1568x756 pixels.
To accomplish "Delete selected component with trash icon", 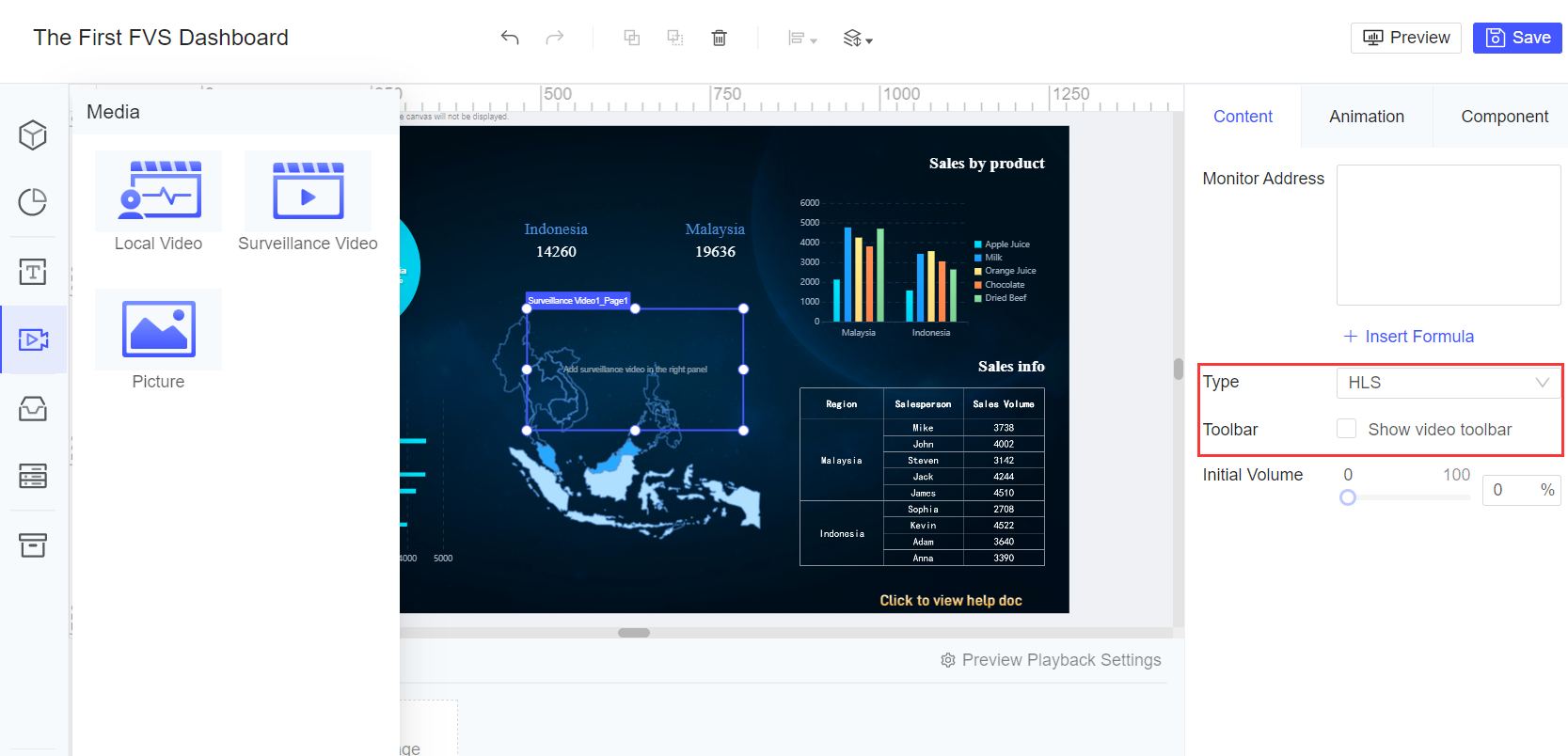I will click(720, 38).
